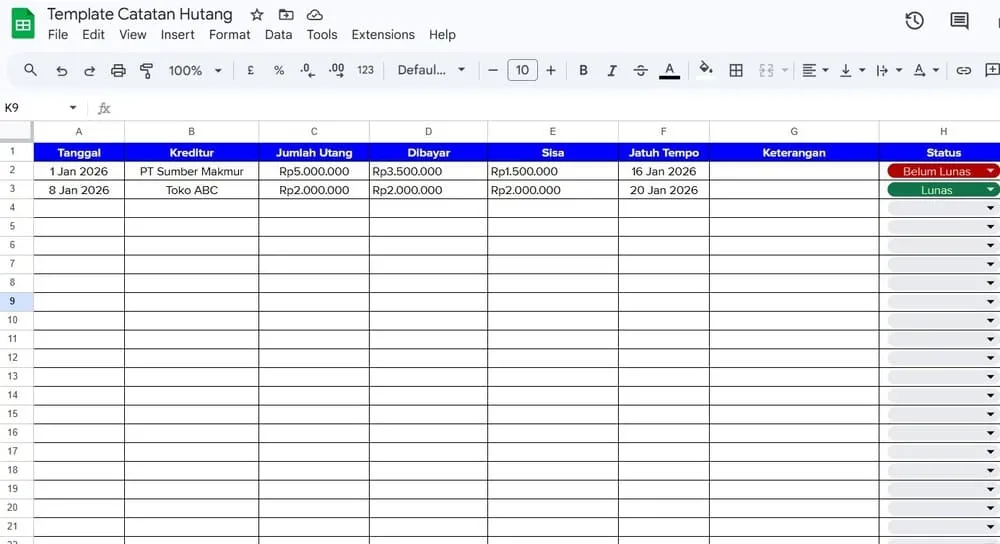Open the Edit menu
The height and width of the screenshot is (544, 1000).
click(x=93, y=34)
